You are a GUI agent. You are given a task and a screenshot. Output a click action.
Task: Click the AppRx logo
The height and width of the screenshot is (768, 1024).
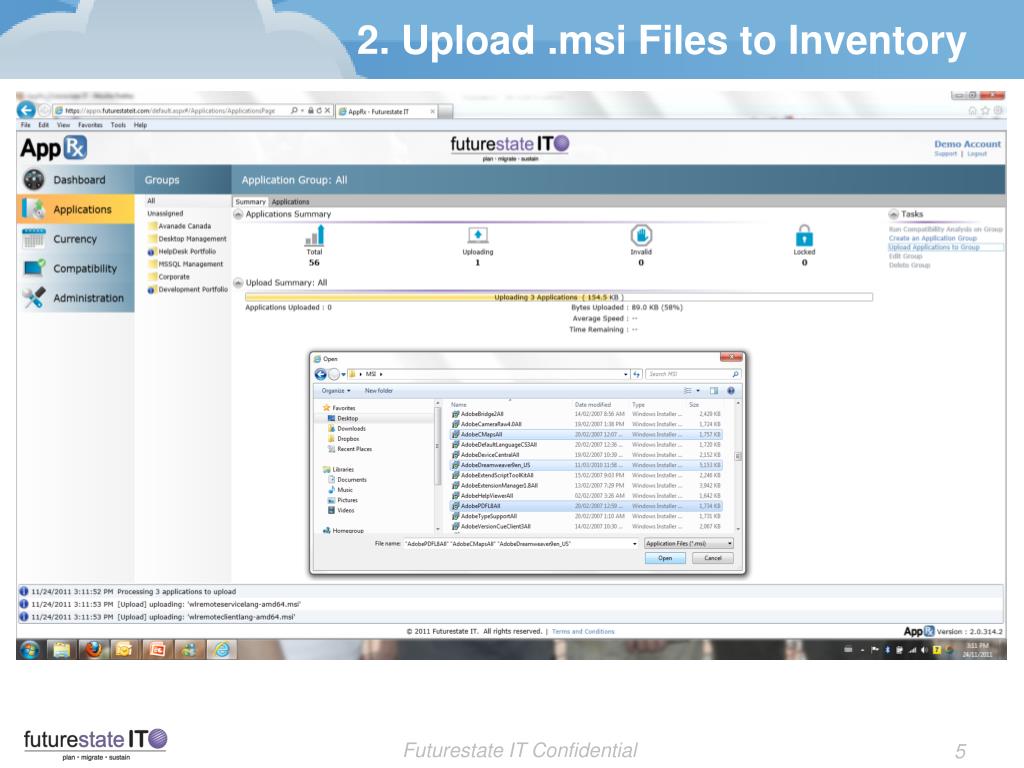click(x=53, y=148)
